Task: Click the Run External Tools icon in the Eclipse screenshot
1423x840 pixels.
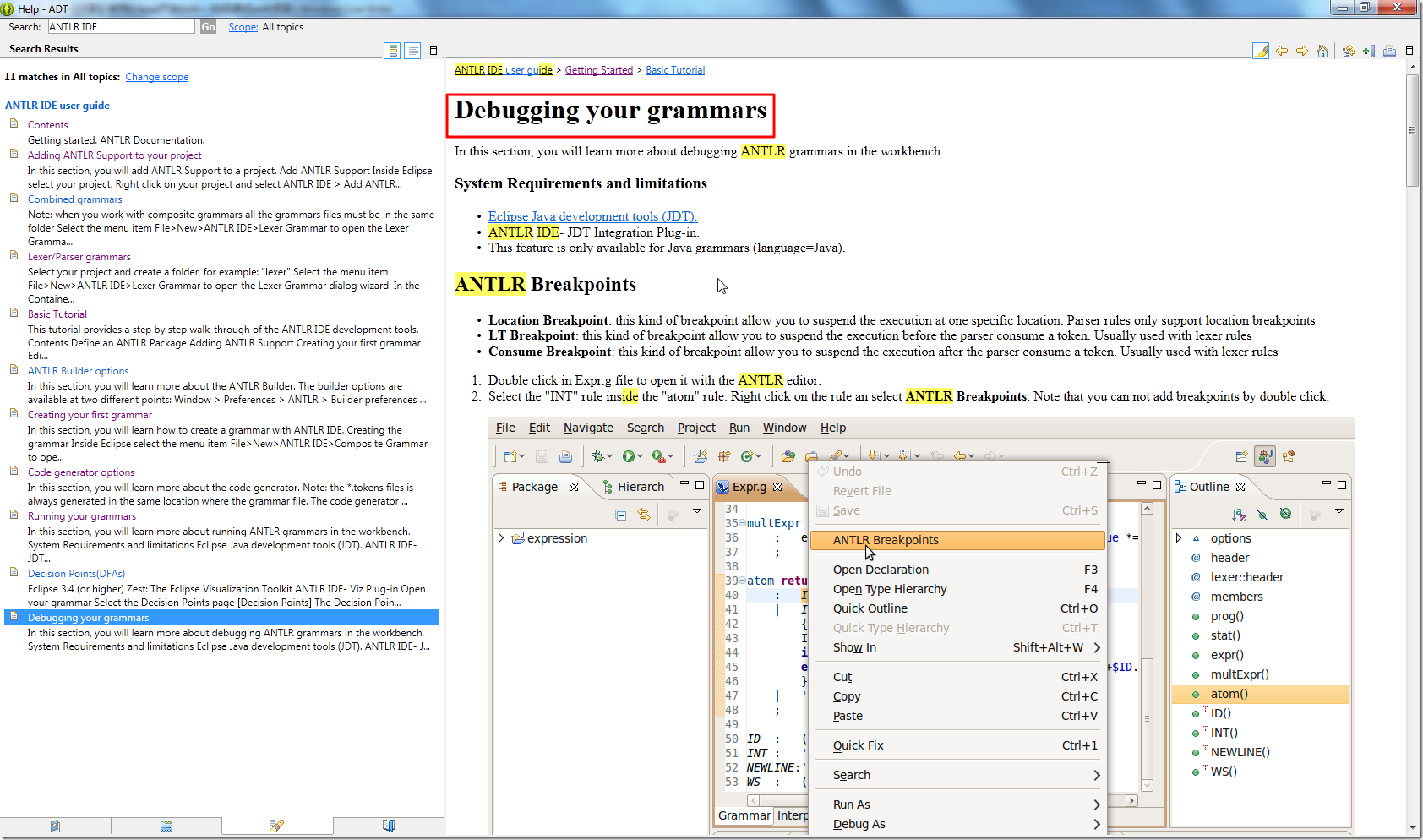Action: [x=658, y=456]
